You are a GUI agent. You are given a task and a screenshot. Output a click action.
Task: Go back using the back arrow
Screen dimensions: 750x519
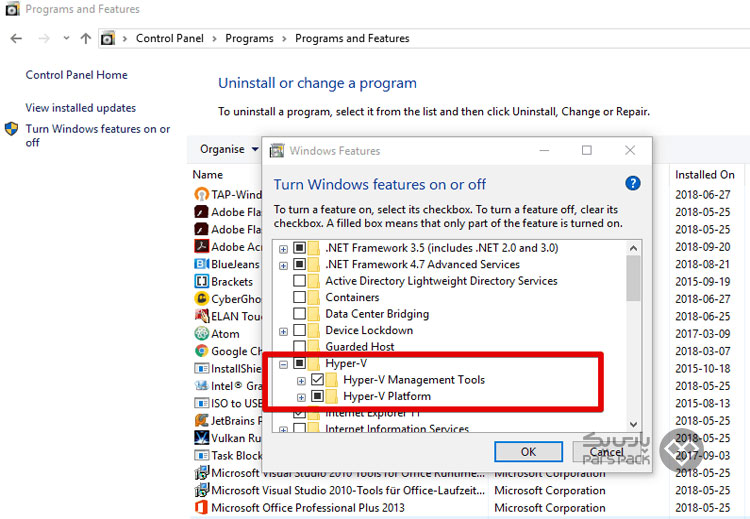click(16, 38)
